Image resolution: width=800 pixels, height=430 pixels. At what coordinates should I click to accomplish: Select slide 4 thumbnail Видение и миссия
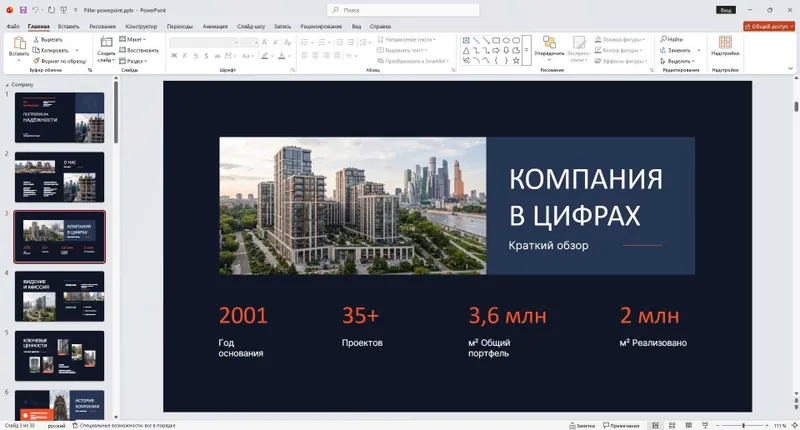(x=60, y=296)
